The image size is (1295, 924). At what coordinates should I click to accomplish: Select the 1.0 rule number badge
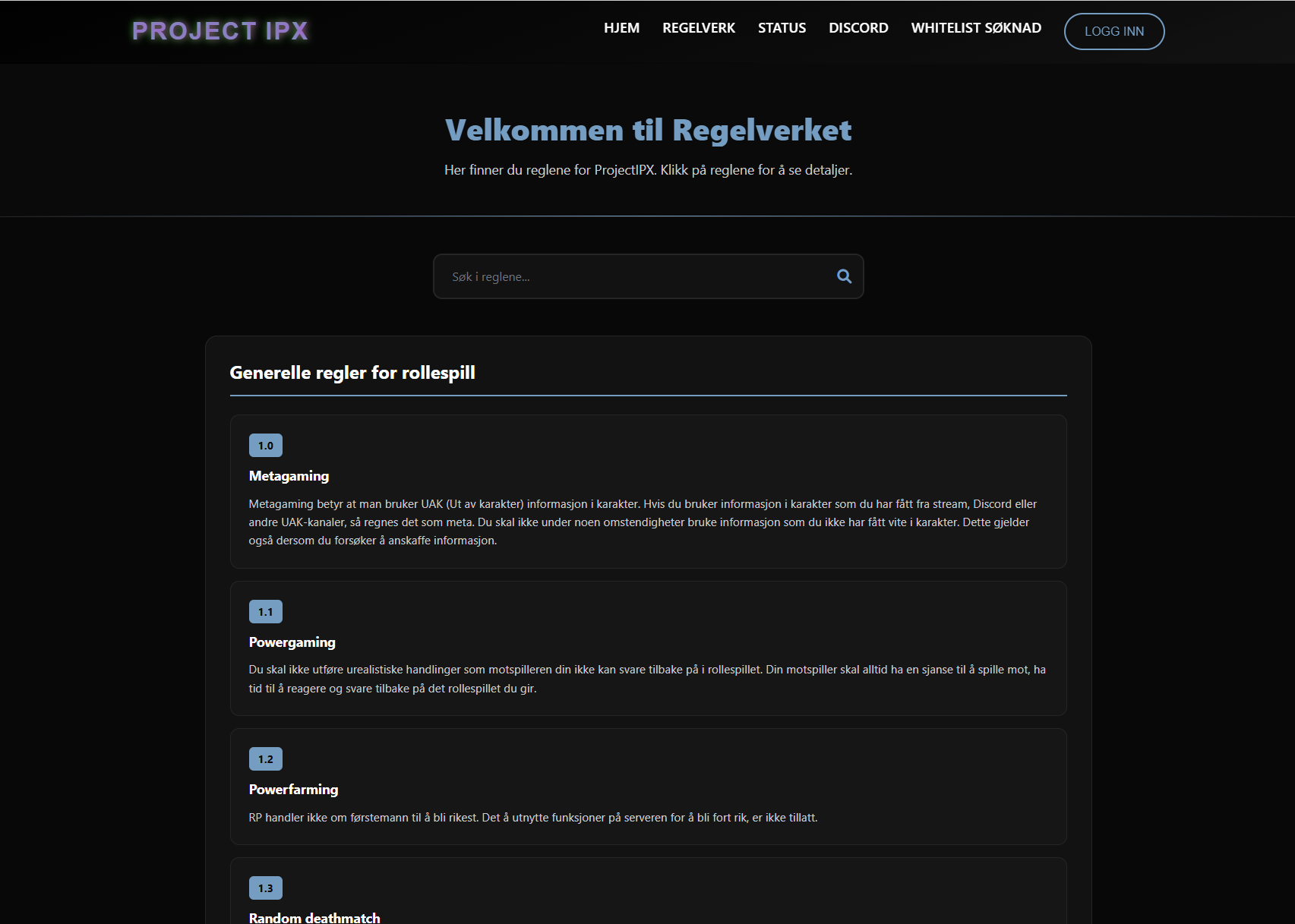tap(265, 446)
